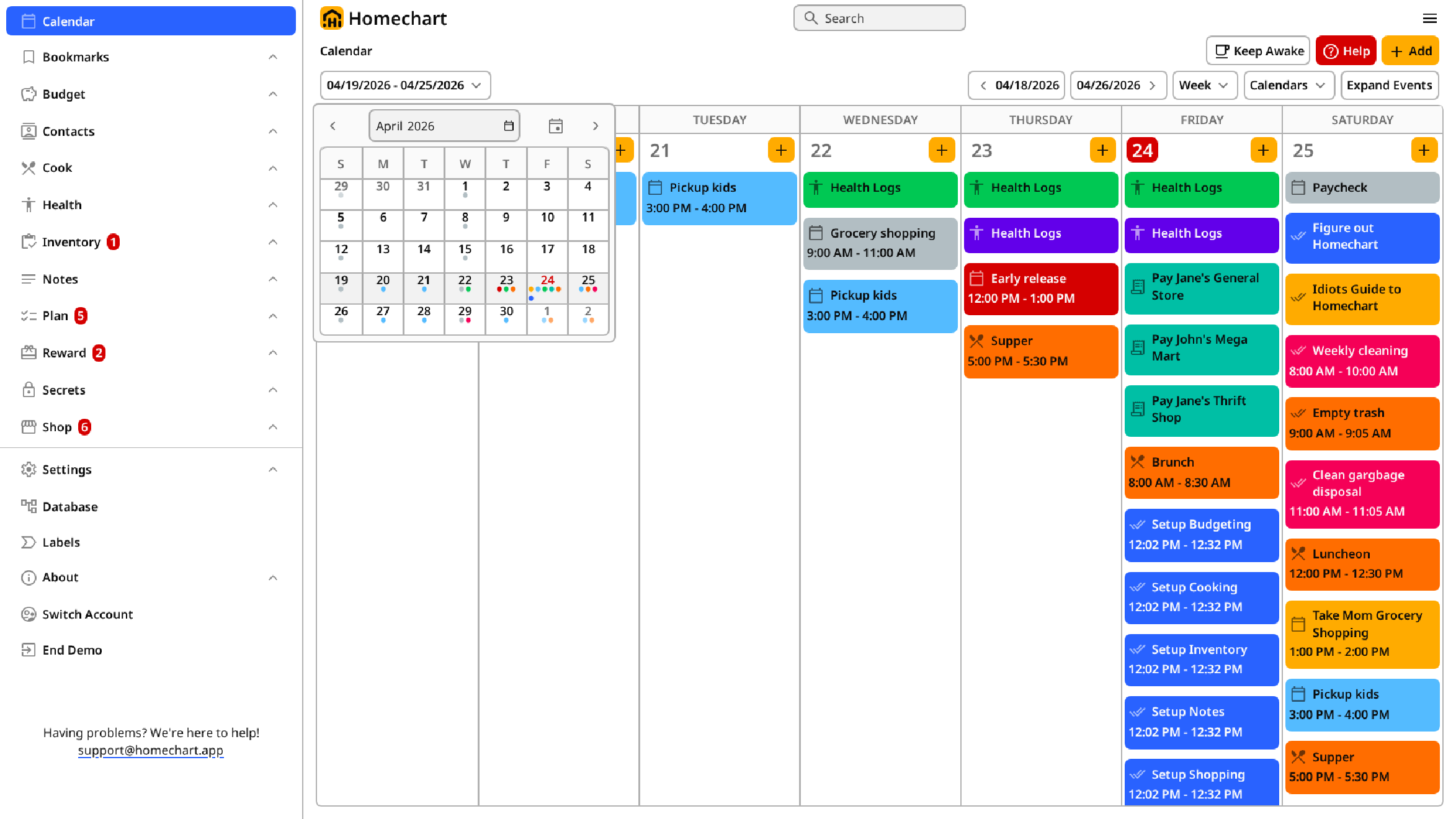Image resolution: width=1456 pixels, height=819 pixels.
Task: Click the yellow Add button
Action: pyautogui.click(x=1410, y=51)
